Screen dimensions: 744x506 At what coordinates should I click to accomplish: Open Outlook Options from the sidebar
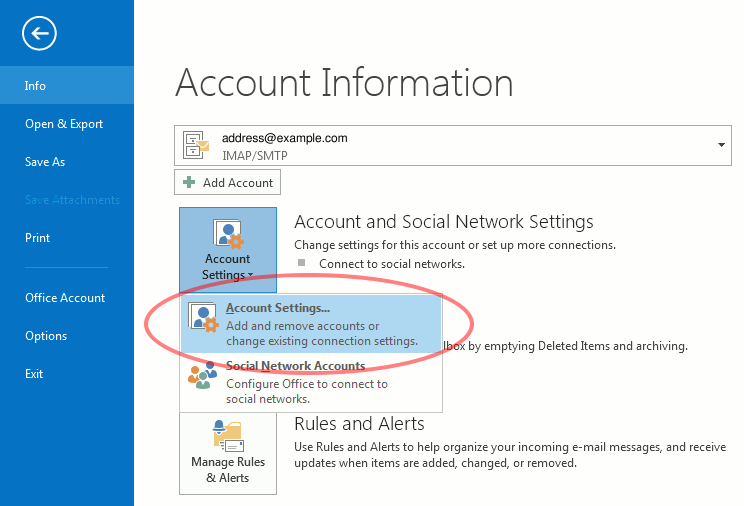46,336
